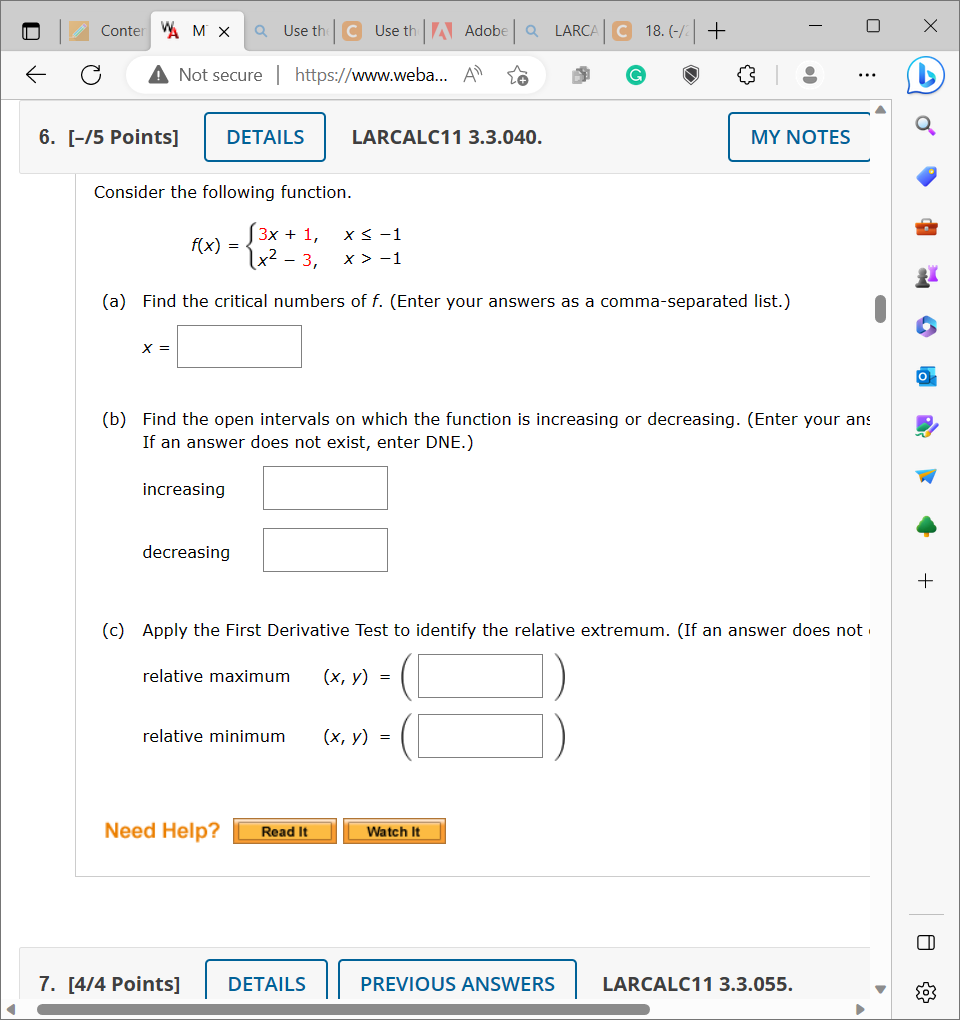Open the browser Extensions puzzle icon

[746, 75]
